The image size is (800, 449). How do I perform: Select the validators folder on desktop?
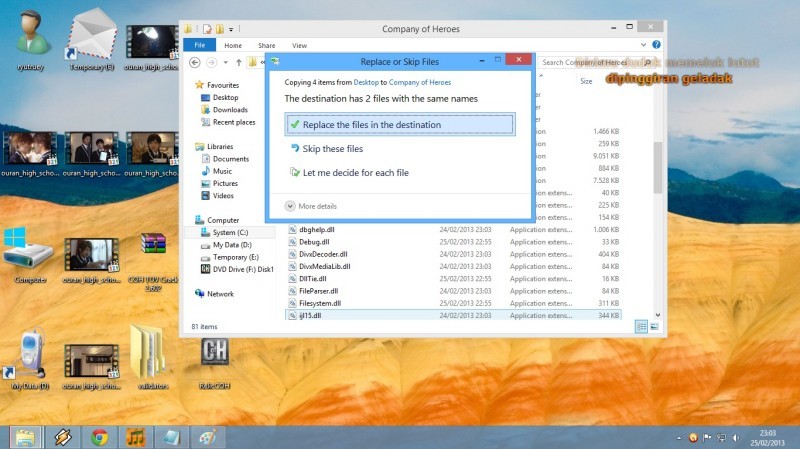point(153,357)
